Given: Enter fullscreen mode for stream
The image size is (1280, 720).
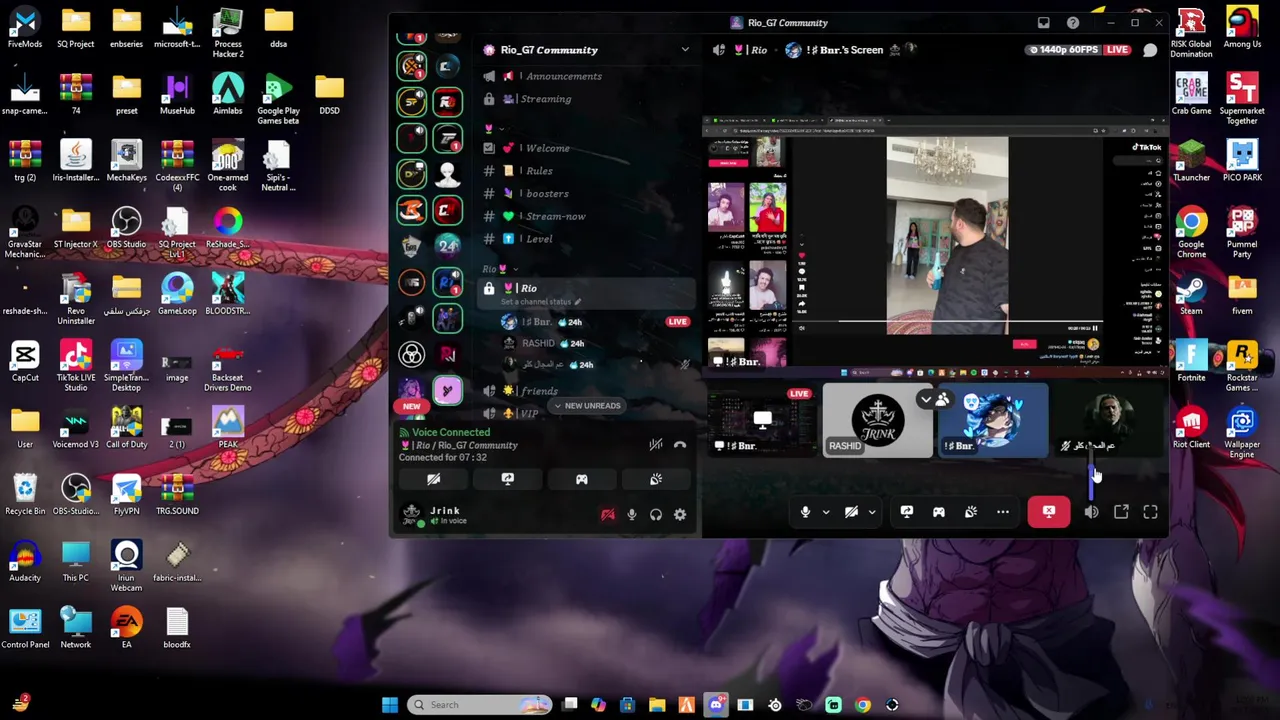Looking at the screenshot, I should 1150,512.
